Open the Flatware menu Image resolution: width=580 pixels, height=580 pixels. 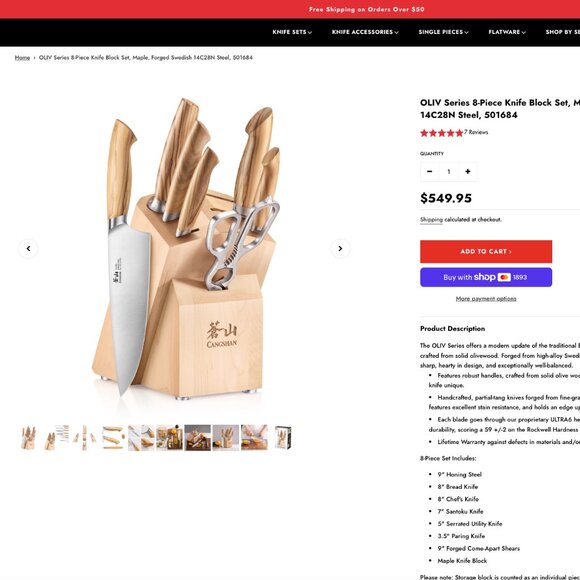[x=507, y=32]
